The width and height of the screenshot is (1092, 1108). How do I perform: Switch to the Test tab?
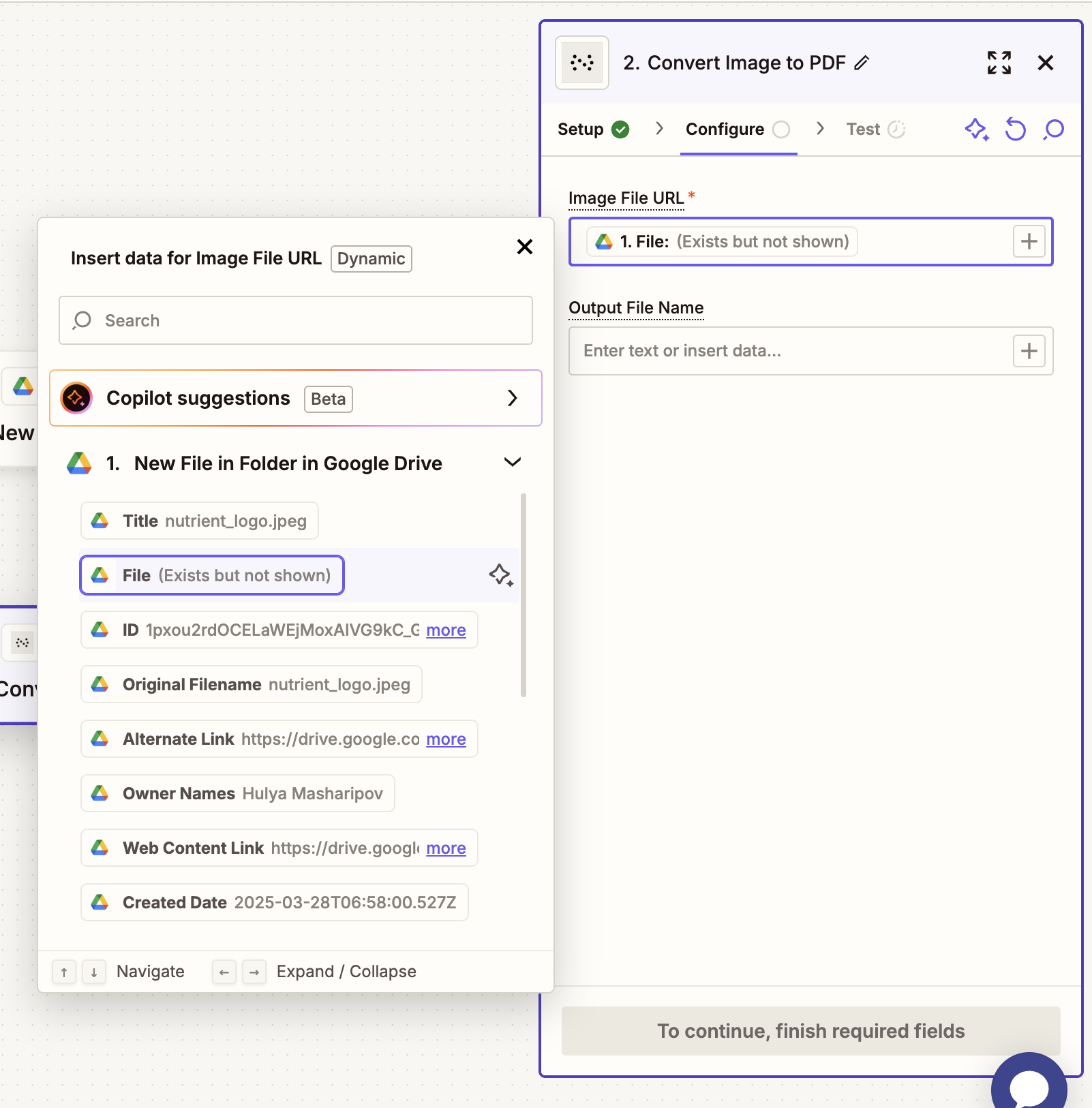(x=862, y=129)
